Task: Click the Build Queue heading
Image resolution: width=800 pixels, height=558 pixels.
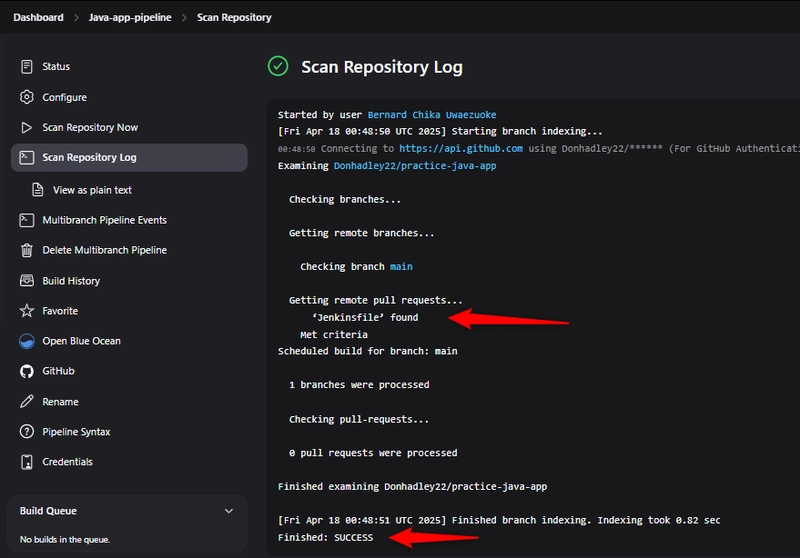Action: coord(48,511)
